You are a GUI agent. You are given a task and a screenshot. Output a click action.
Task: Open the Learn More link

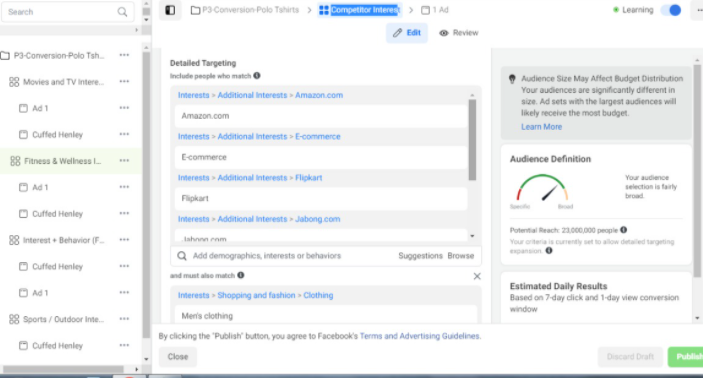pyautogui.click(x=541, y=127)
